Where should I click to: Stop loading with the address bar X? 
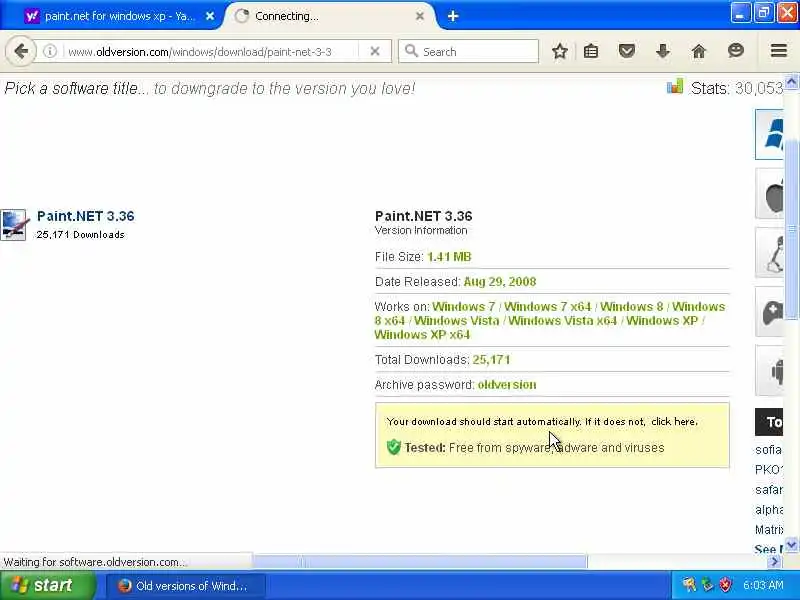(374, 51)
